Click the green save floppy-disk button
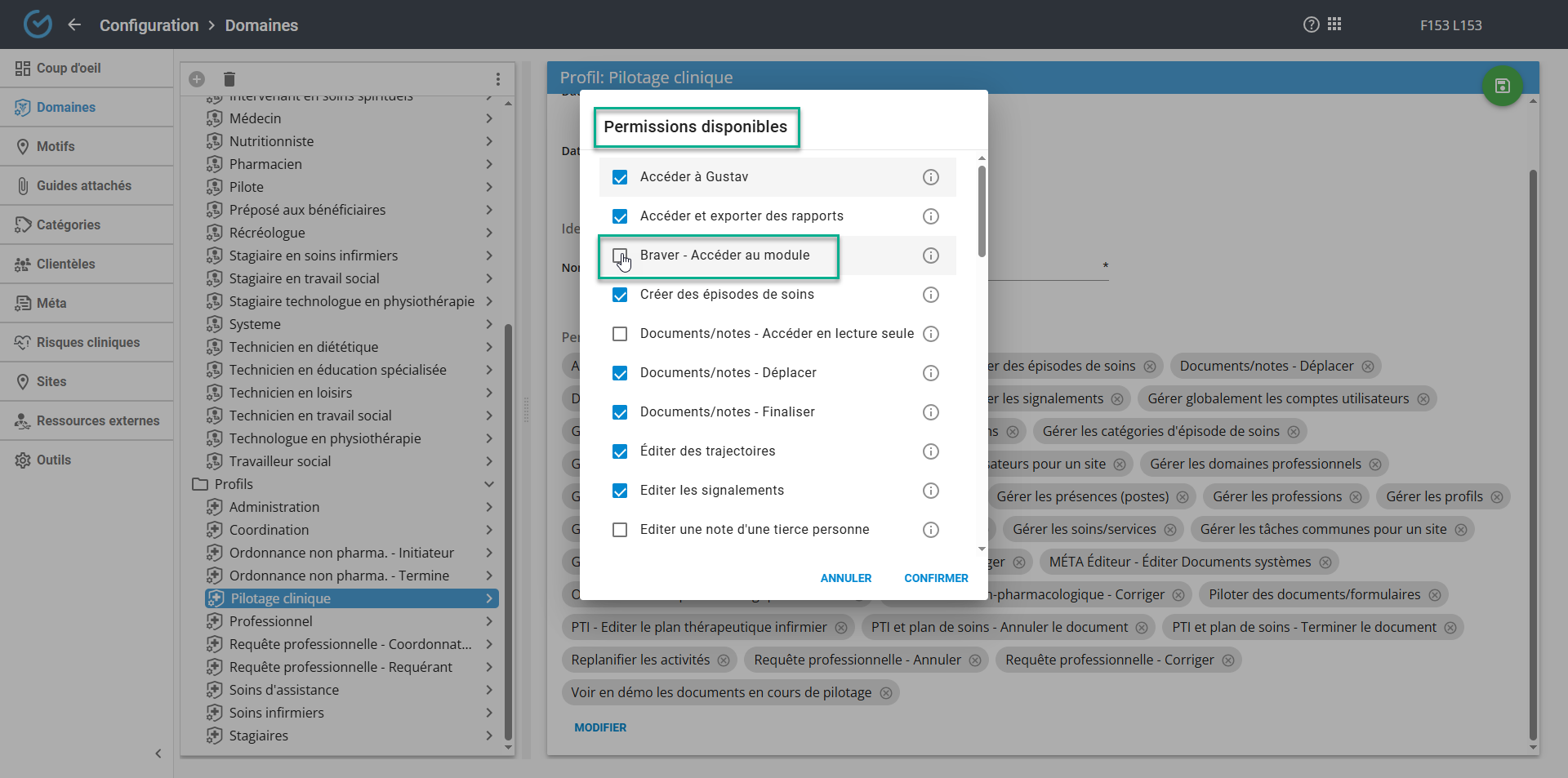 [x=1502, y=86]
